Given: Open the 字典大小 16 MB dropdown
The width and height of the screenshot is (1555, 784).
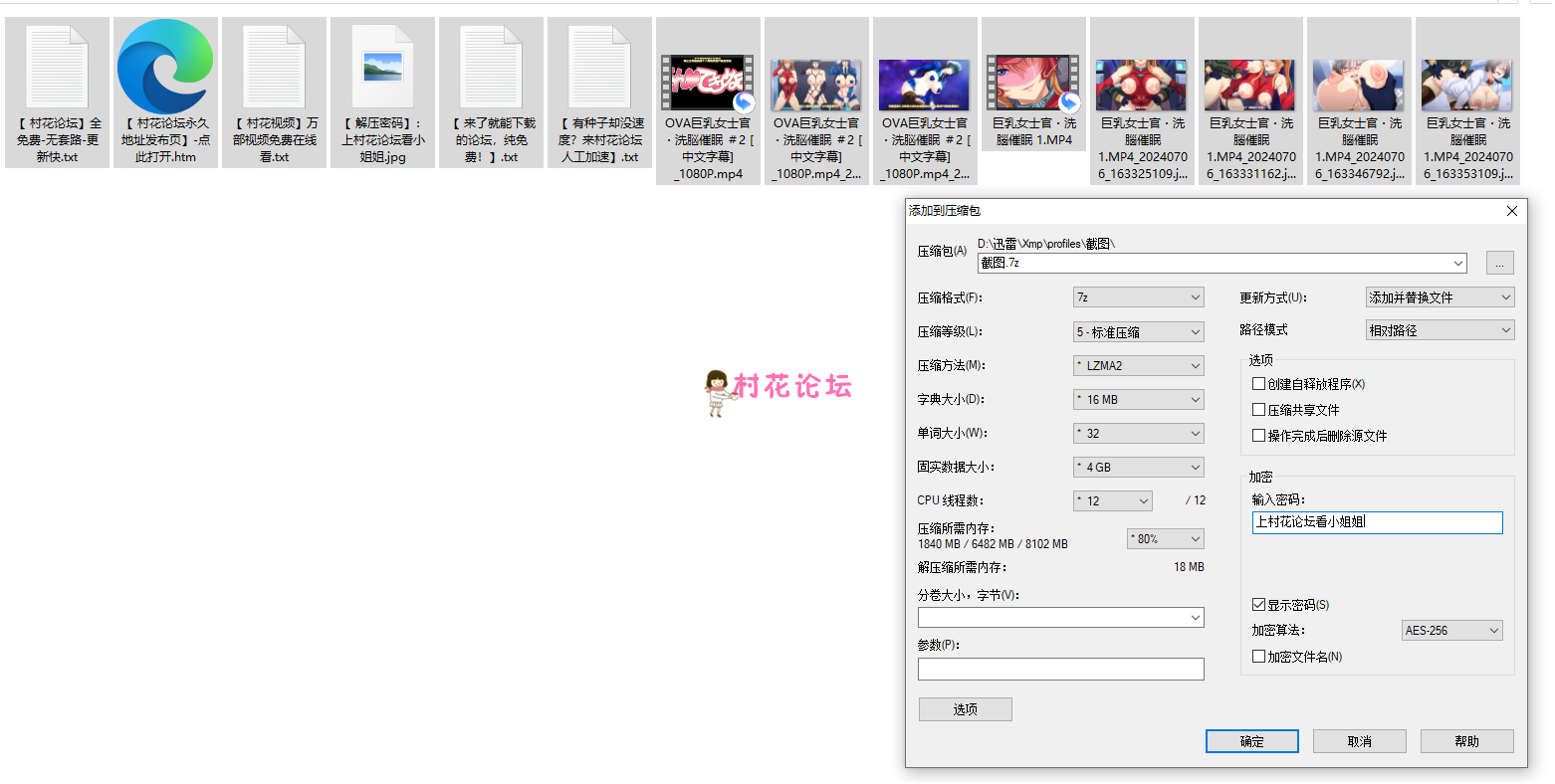Looking at the screenshot, I should pyautogui.click(x=1139, y=399).
